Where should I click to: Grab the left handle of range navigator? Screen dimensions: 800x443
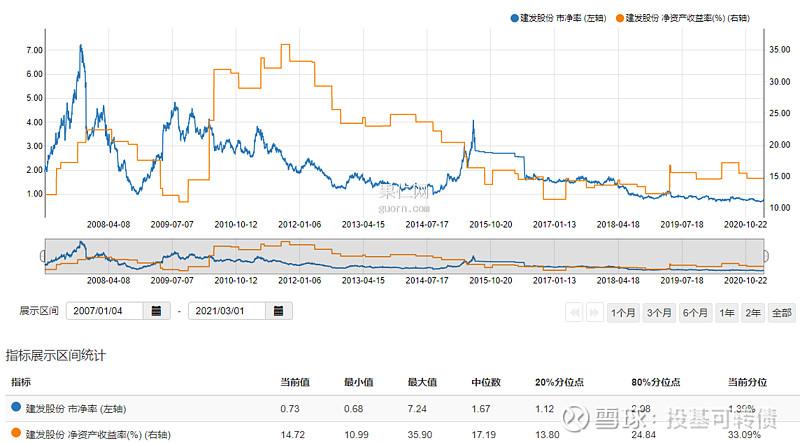tap(43, 256)
